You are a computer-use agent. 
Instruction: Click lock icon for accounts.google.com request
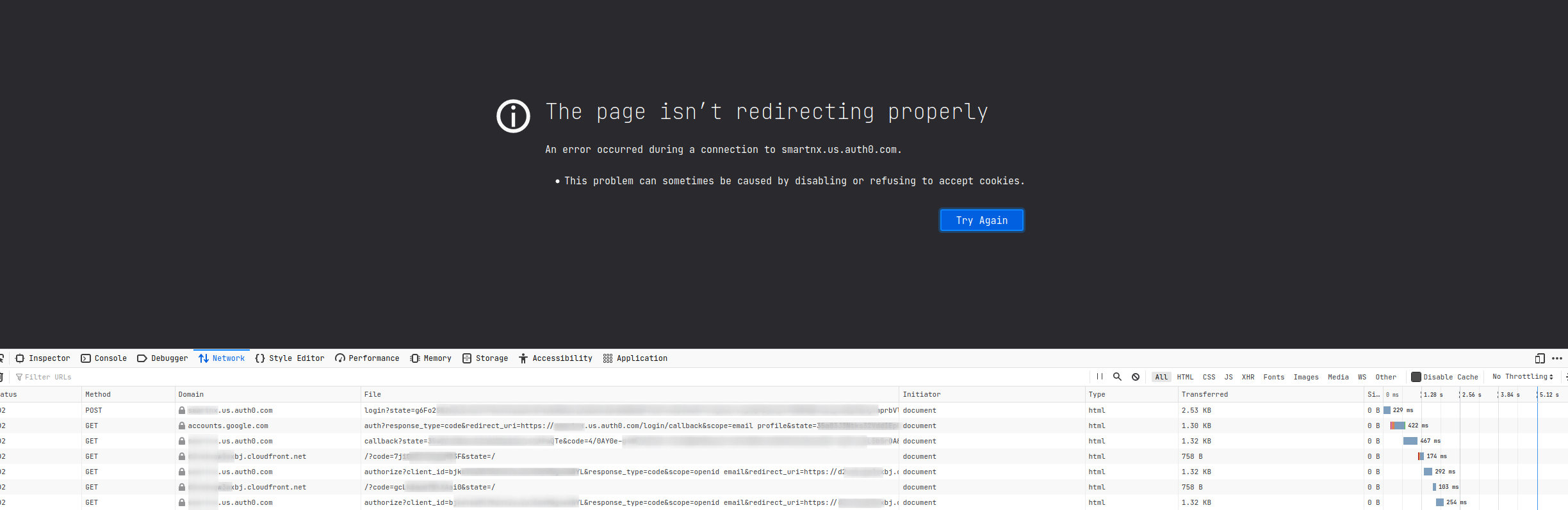182,426
